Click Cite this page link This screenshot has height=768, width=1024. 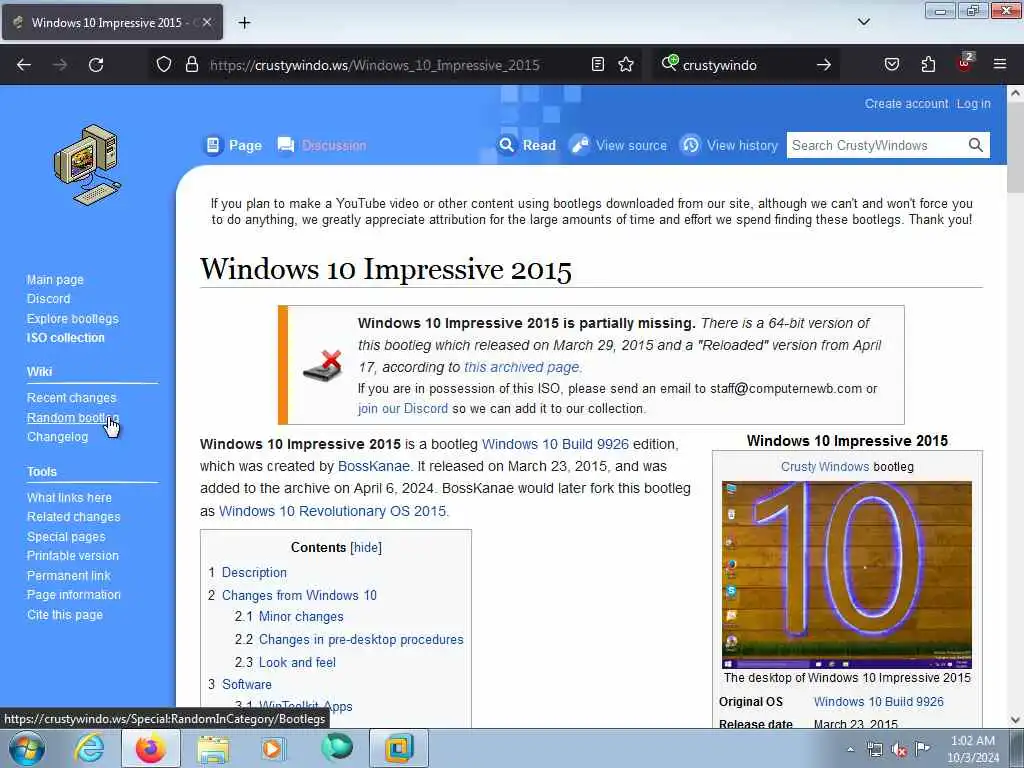point(65,615)
